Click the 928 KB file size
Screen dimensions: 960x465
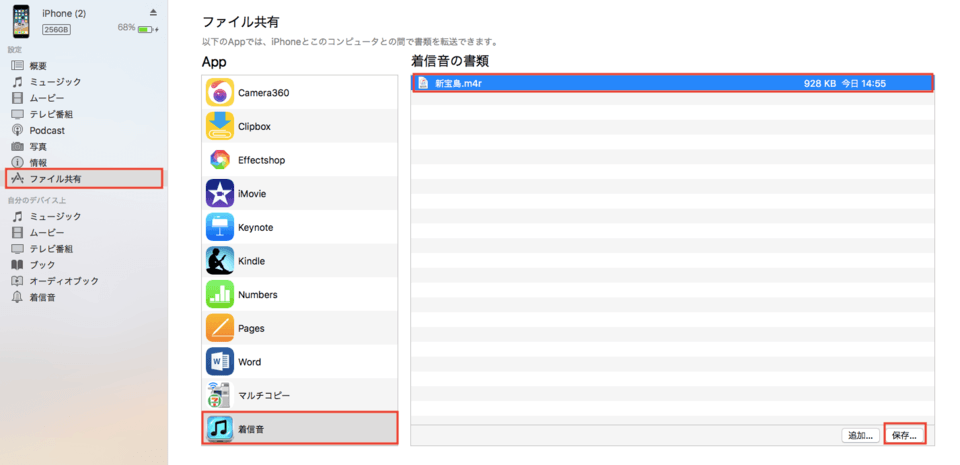[820, 83]
